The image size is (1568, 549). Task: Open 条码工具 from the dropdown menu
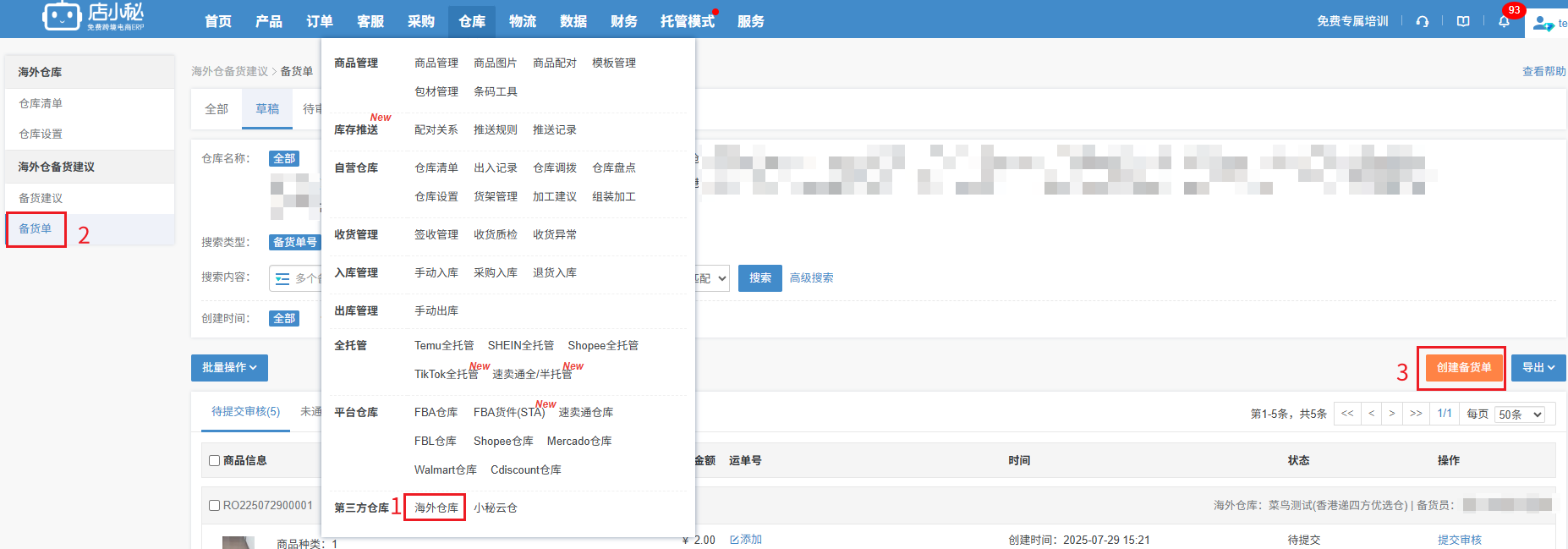(496, 91)
